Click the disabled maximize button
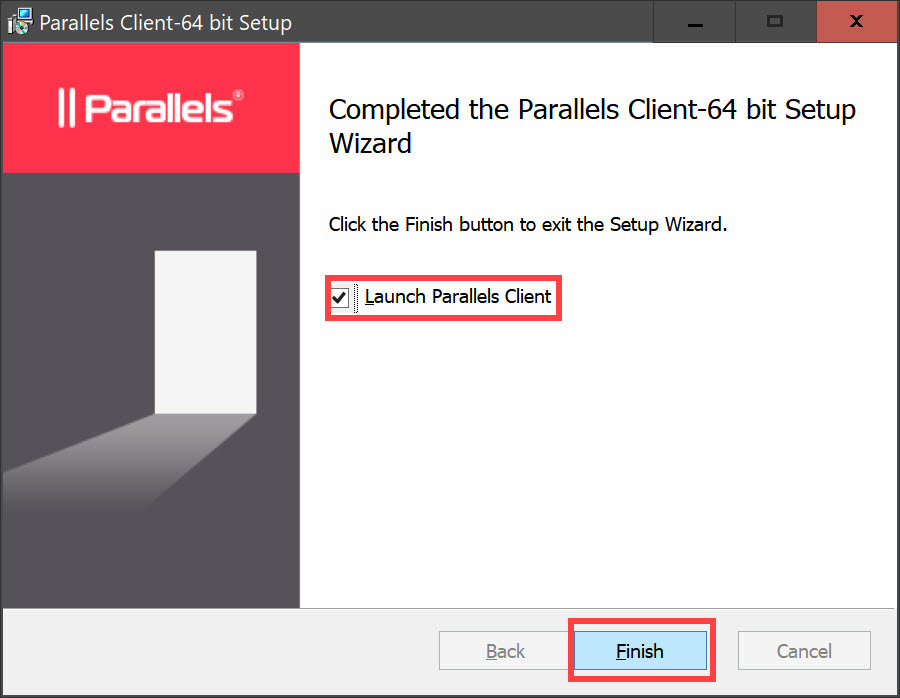The height and width of the screenshot is (698, 900). coord(775,21)
